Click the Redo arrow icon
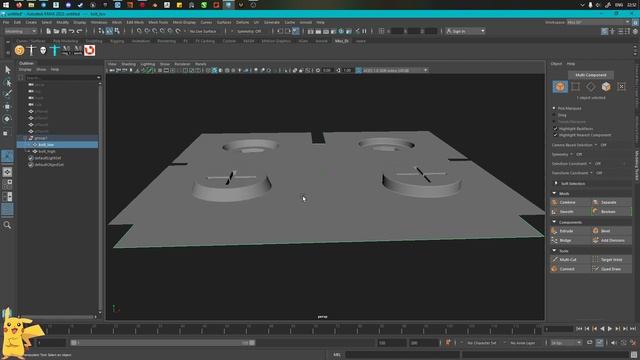 (x=79, y=31)
